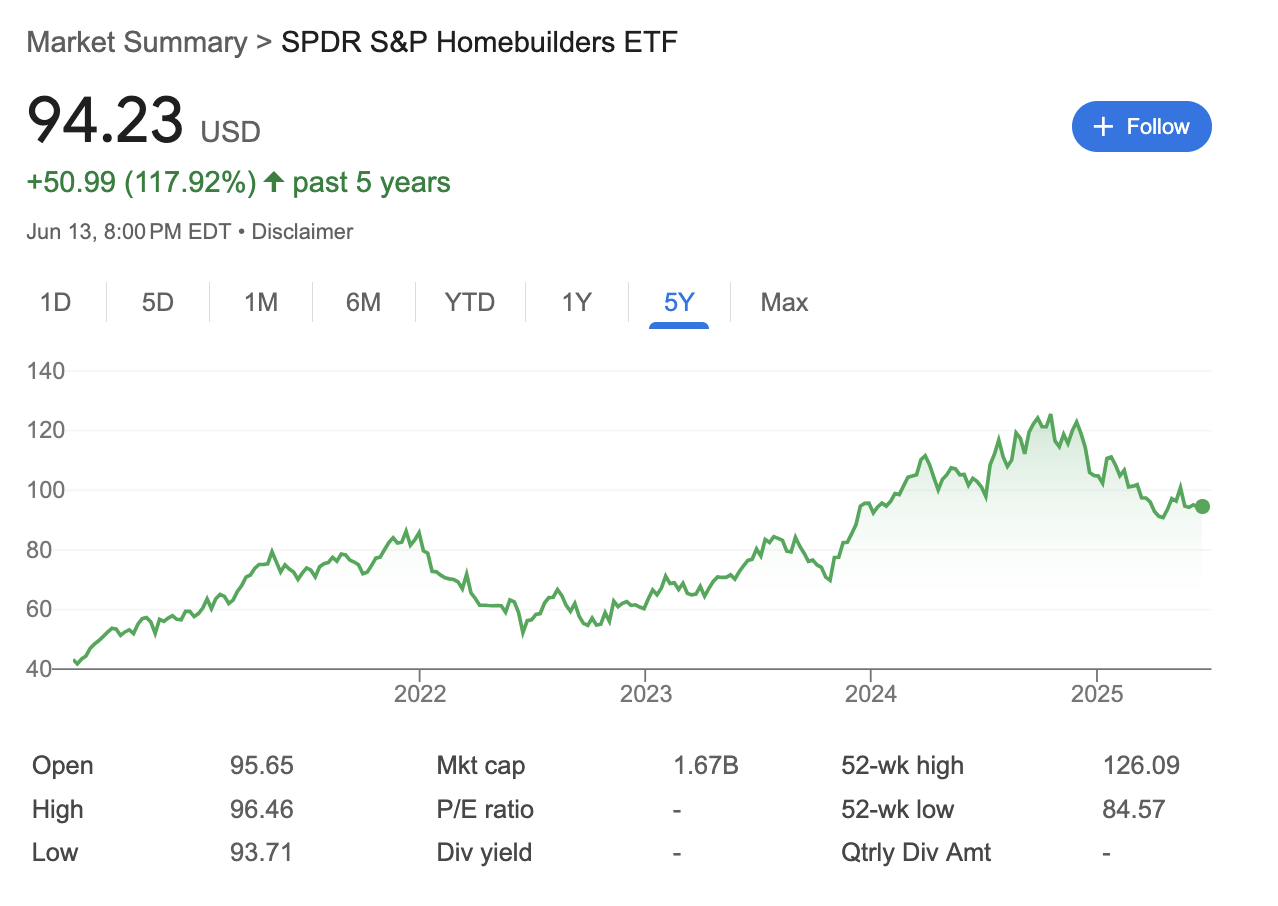Select the 5D time range tab
This screenshot has height=906, width=1278.
click(158, 302)
